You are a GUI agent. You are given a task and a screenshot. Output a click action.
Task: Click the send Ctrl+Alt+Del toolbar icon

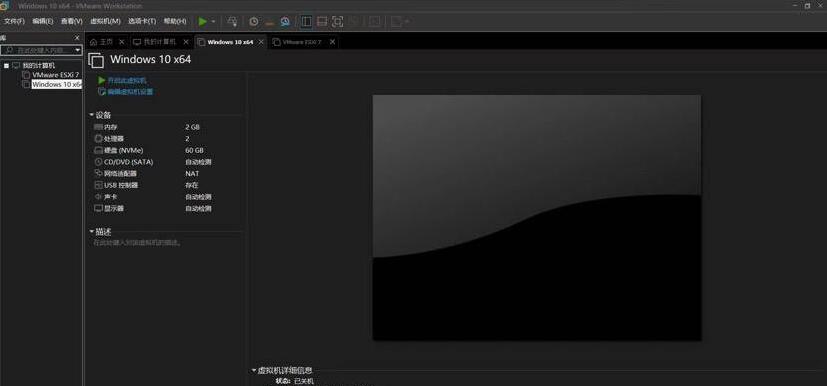click(x=232, y=22)
